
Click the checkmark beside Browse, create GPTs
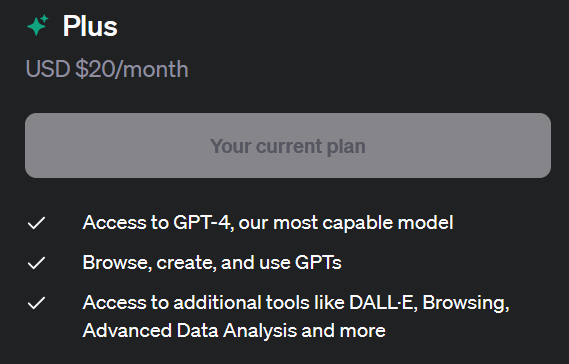36,263
